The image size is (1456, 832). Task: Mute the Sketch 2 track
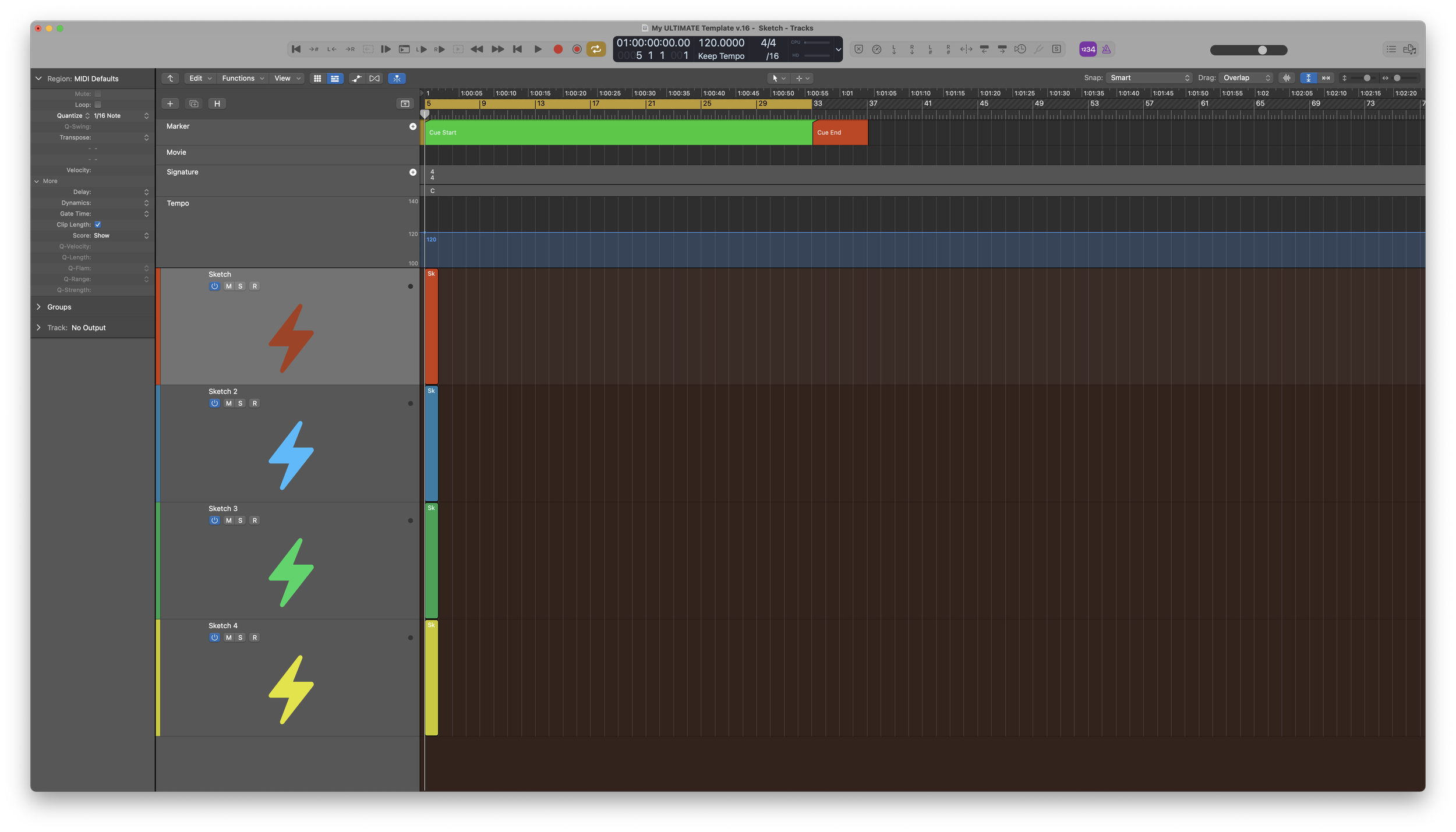coord(228,403)
